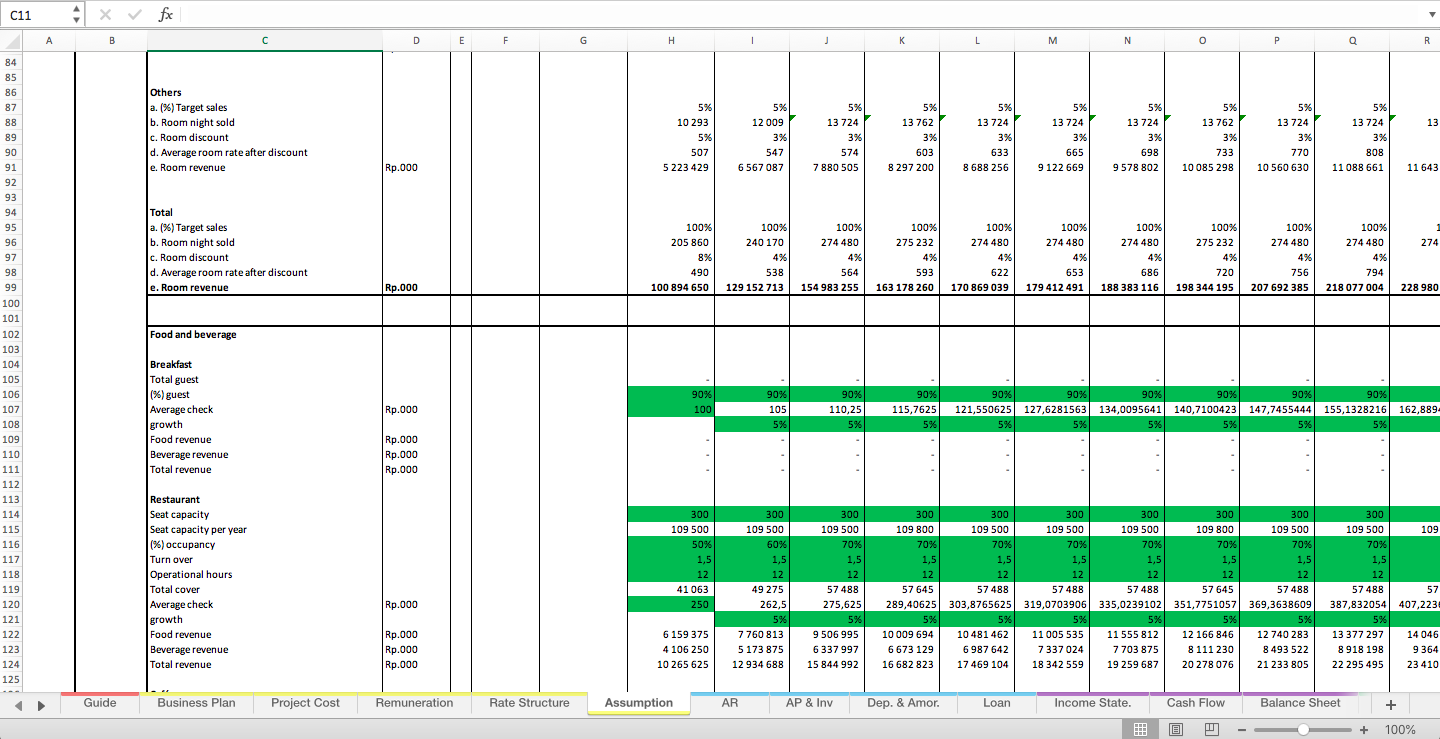
Task: Expand the formula bar dropdown arrow
Action: tap(1430, 15)
